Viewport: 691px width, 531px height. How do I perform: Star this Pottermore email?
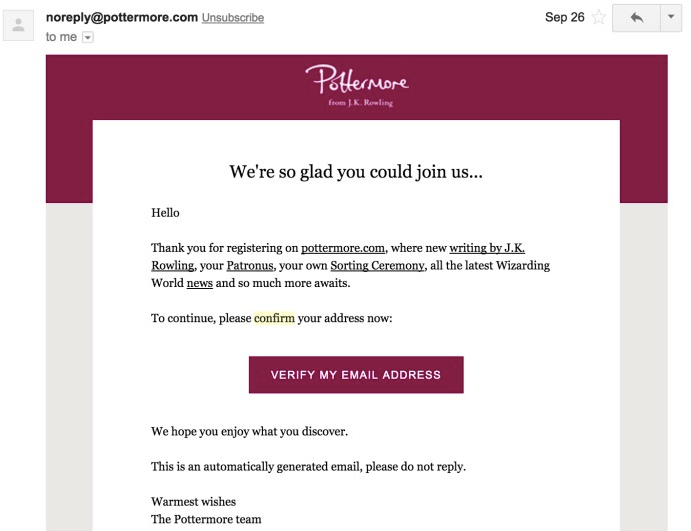[x=599, y=17]
